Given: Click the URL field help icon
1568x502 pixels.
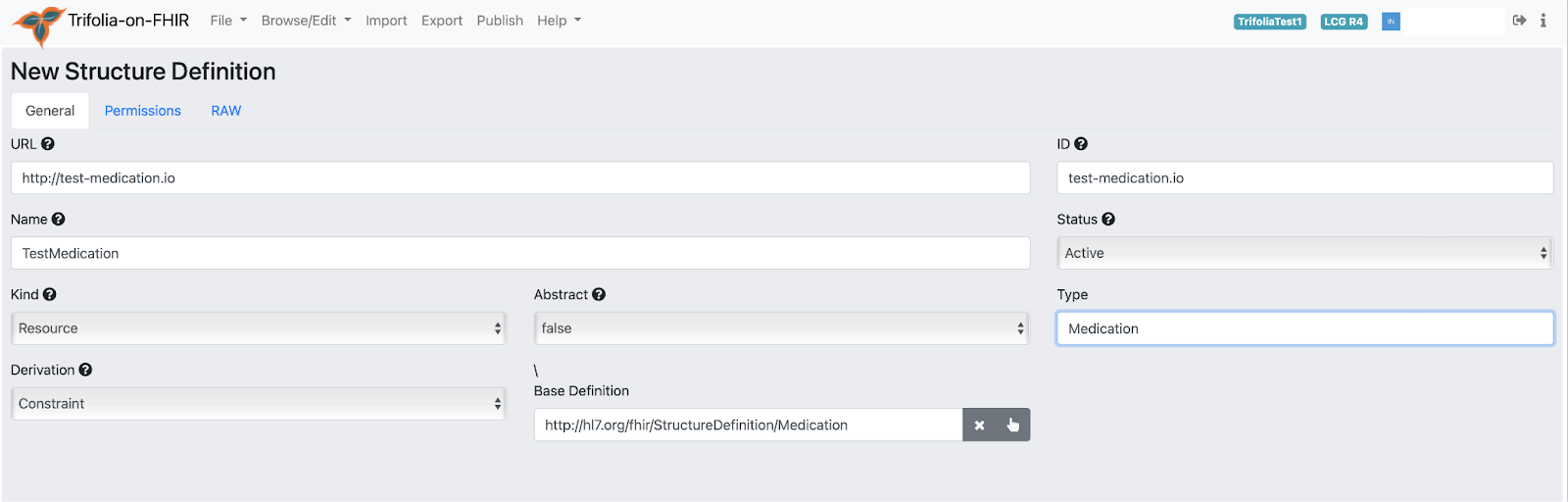Looking at the screenshot, I should coord(48,144).
